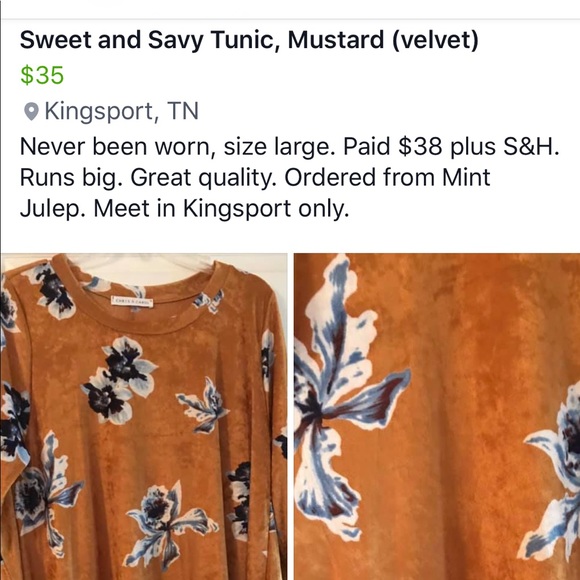The height and width of the screenshot is (580, 580).
Task: Open the right close-up fabric photo
Action: point(437,417)
